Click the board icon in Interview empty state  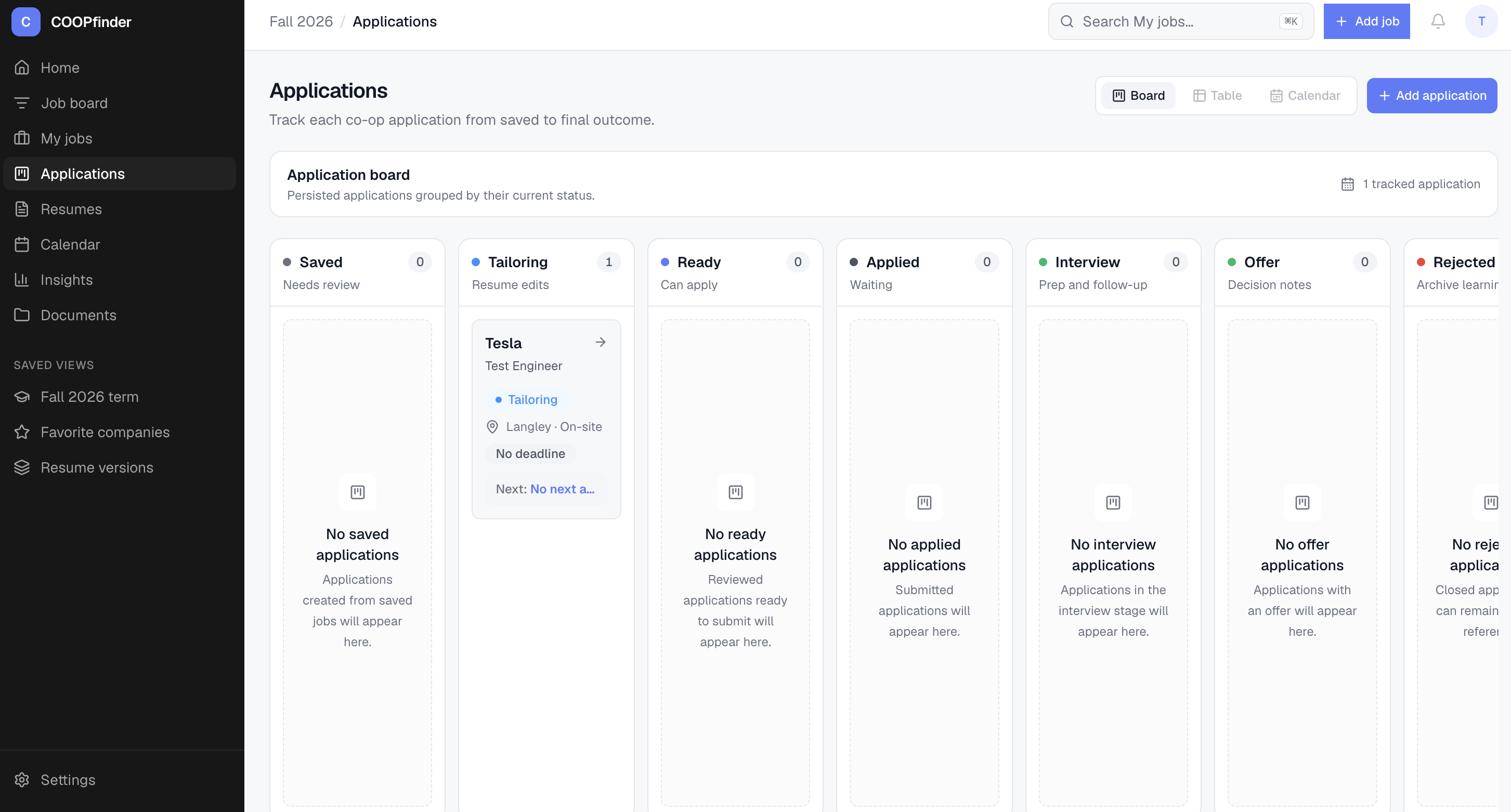point(1113,503)
